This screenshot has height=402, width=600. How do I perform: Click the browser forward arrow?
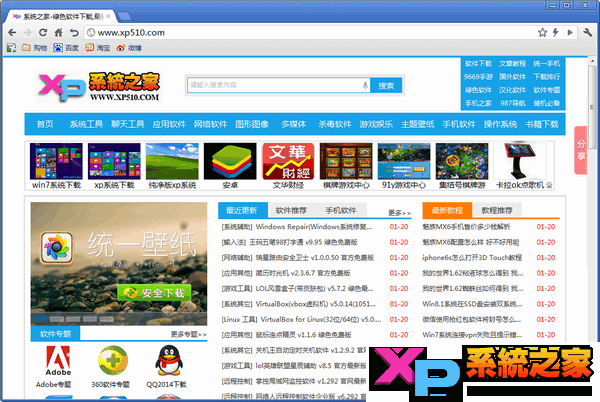[27, 33]
